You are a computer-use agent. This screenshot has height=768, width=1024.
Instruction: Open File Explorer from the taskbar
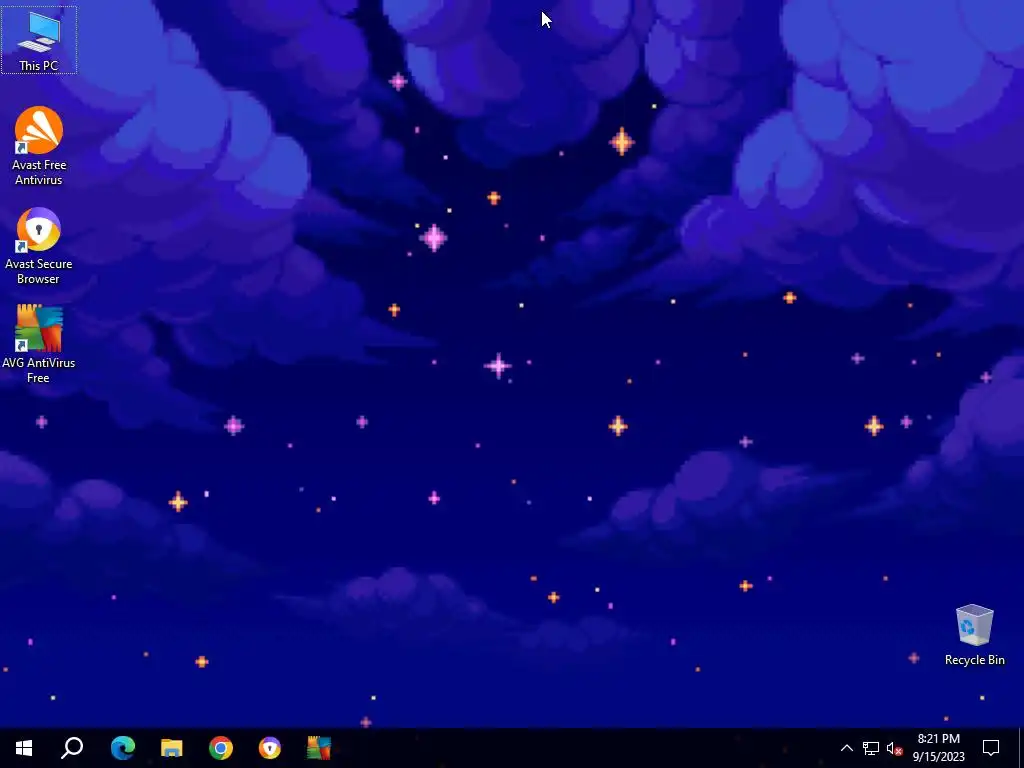172,748
